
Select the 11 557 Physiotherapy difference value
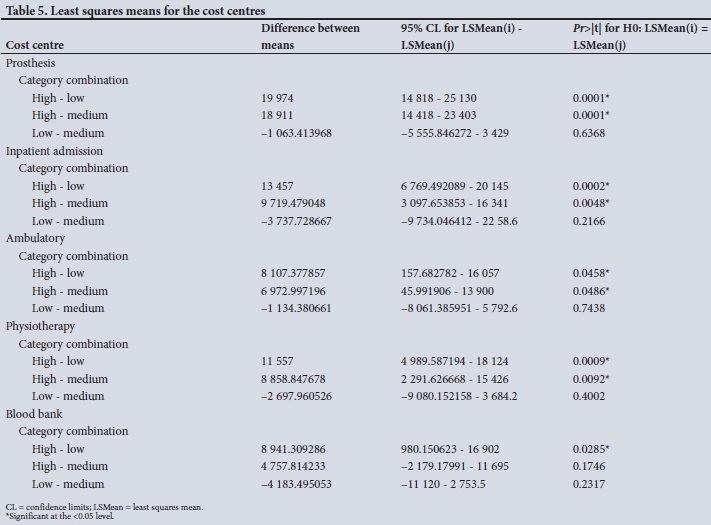[280, 361]
